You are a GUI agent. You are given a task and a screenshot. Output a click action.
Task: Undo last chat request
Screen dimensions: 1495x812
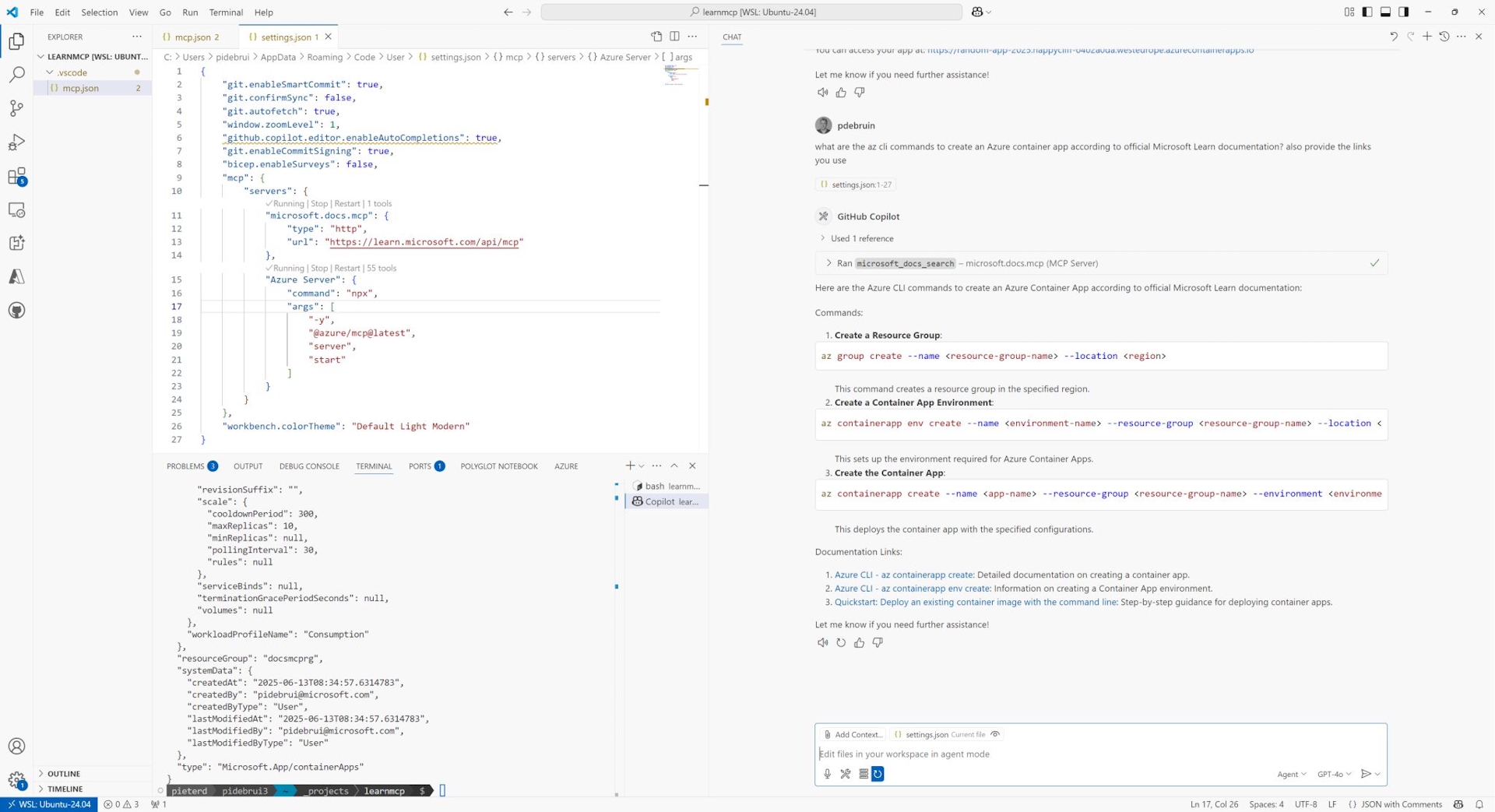(1394, 37)
